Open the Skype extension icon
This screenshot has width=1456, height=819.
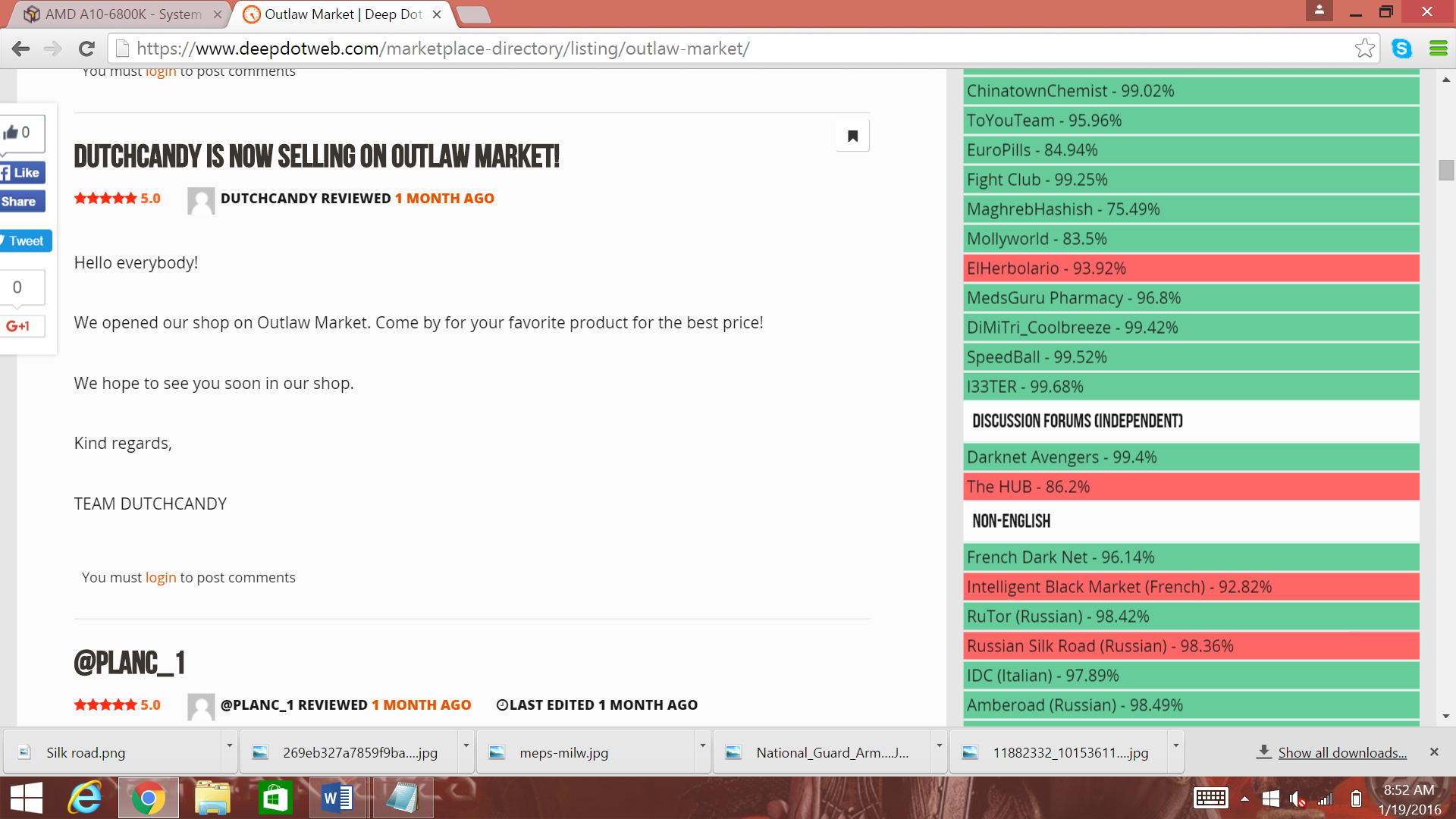click(1401, 49)
